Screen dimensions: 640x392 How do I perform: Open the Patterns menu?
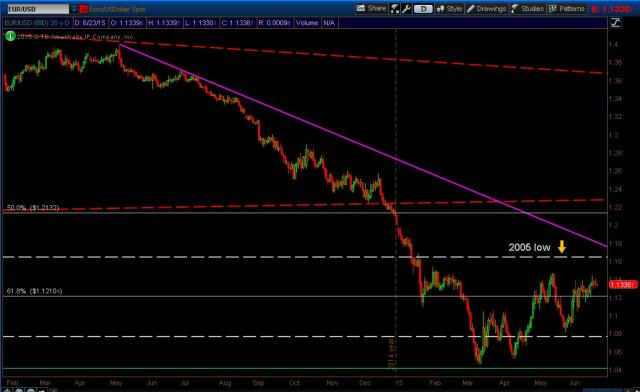click(567, 9)
